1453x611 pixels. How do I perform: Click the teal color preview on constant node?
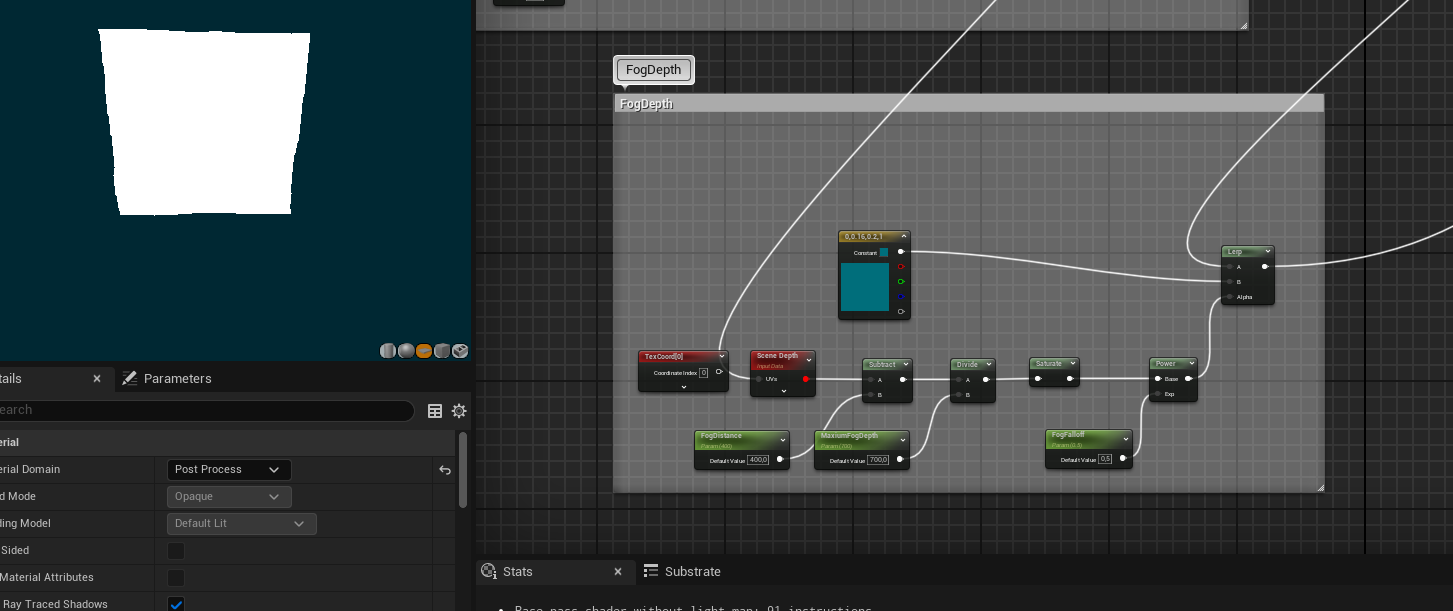pos(864,286)
